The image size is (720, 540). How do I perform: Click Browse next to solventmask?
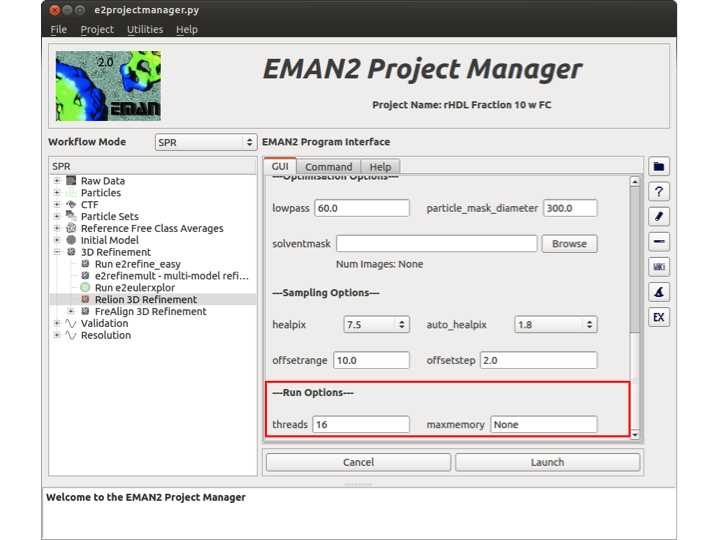point(569,243)
